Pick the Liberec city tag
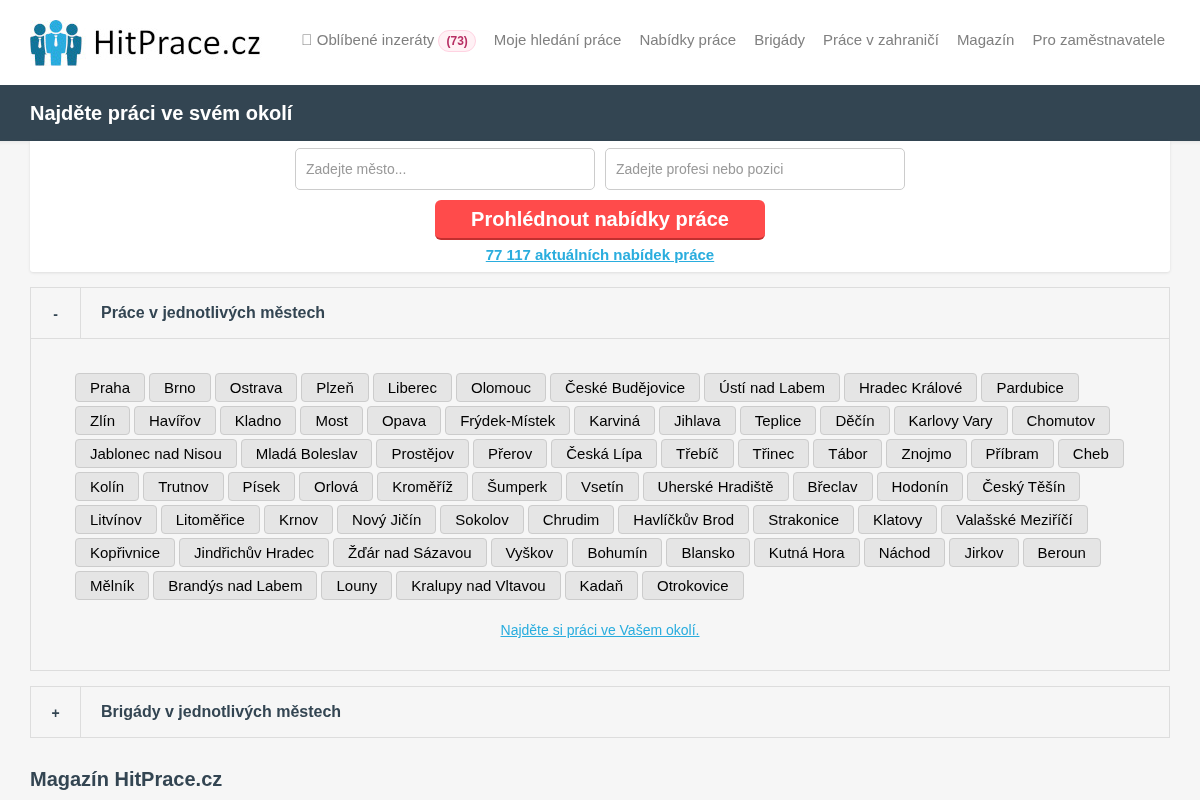This screenshot has height=800, width=1200. (x=412, y=388)
